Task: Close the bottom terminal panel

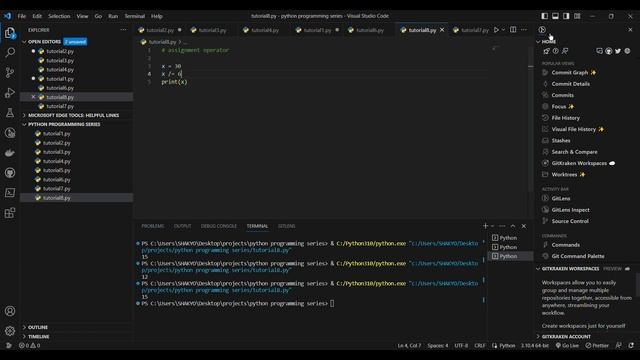Action: click(524, 226)
